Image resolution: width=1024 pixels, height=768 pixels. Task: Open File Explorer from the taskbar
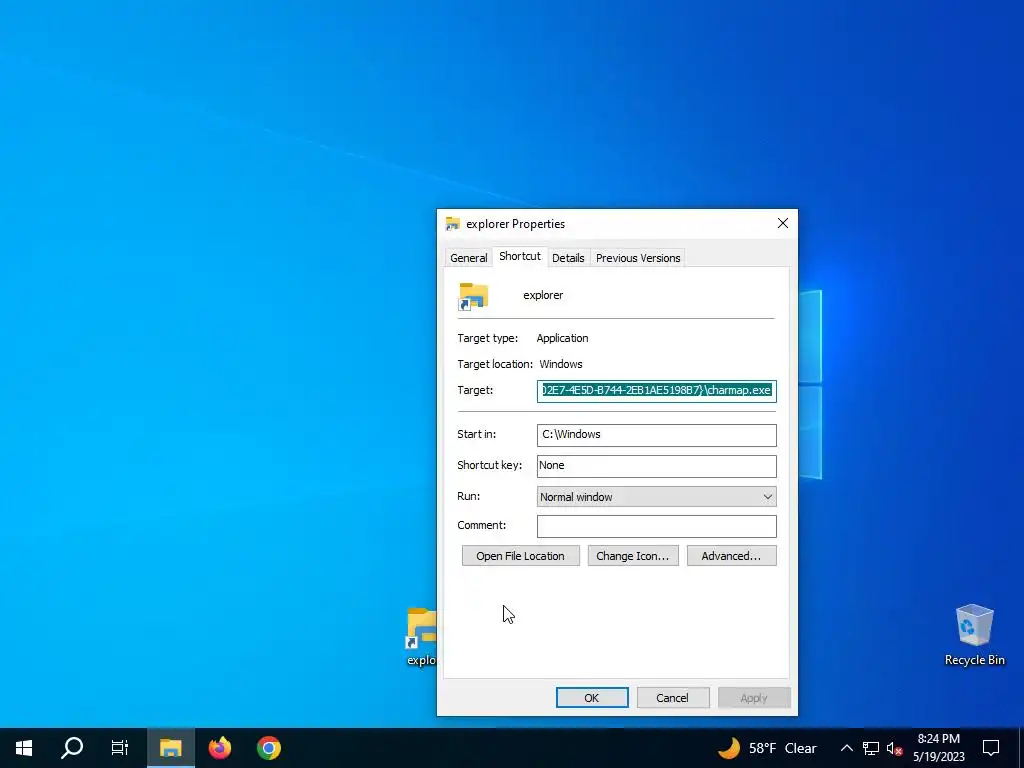pos(170,748)
